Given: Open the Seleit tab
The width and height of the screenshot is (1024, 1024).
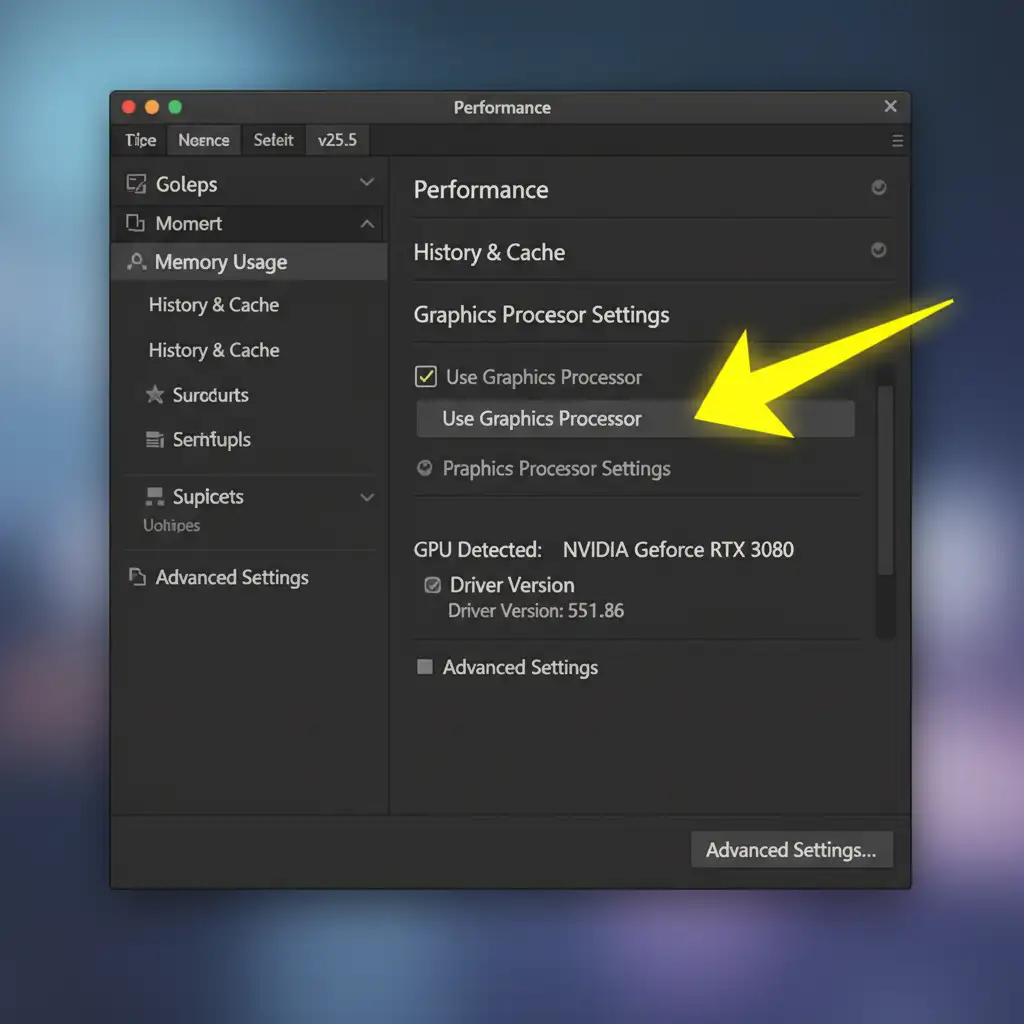Looking at the screenshot, I should (x=273, y=140).
